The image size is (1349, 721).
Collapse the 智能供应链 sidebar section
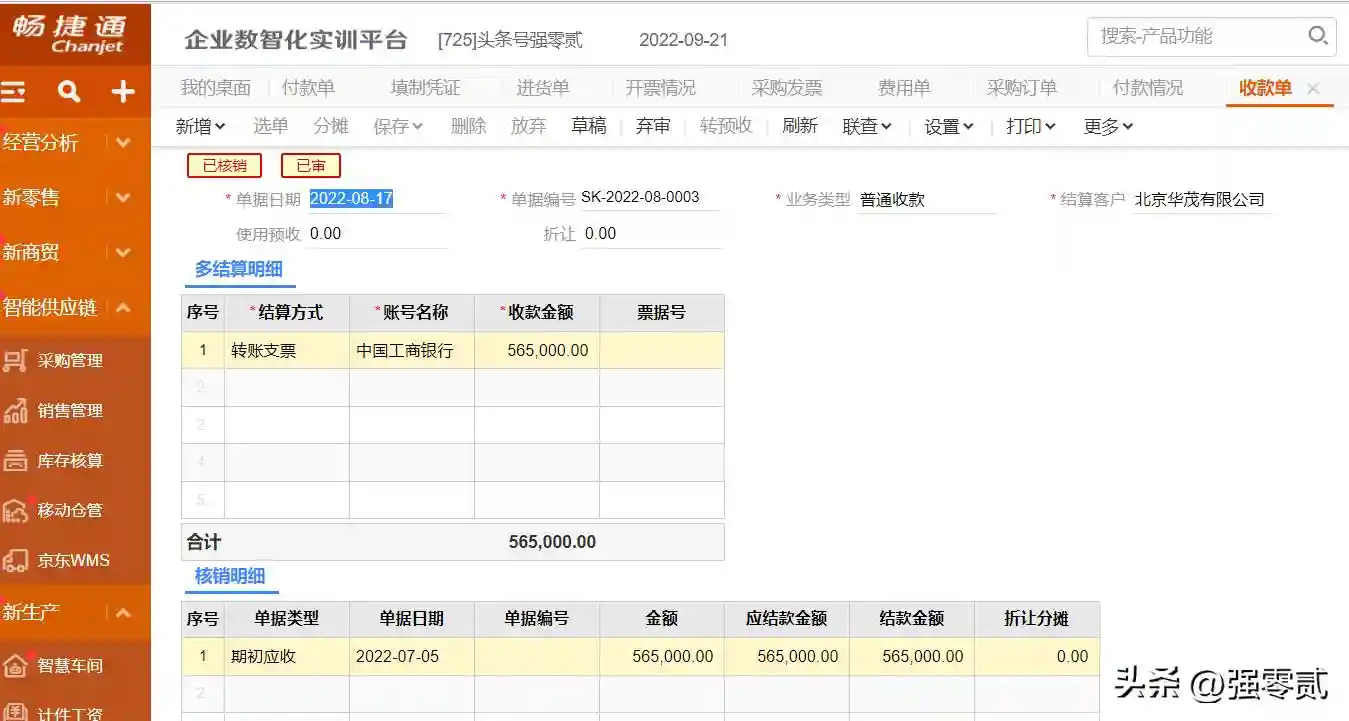coord(123,308)
